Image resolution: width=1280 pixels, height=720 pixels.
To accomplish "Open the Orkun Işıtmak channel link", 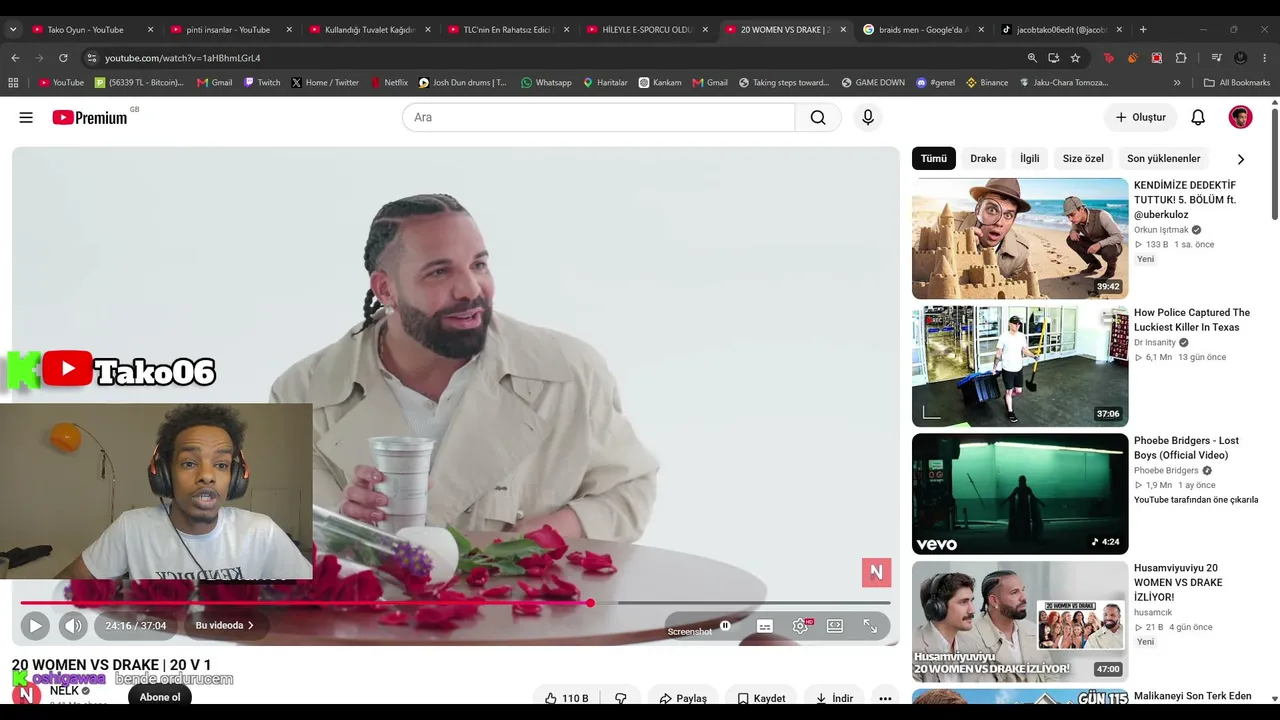I will click(x=1160, y=230).
